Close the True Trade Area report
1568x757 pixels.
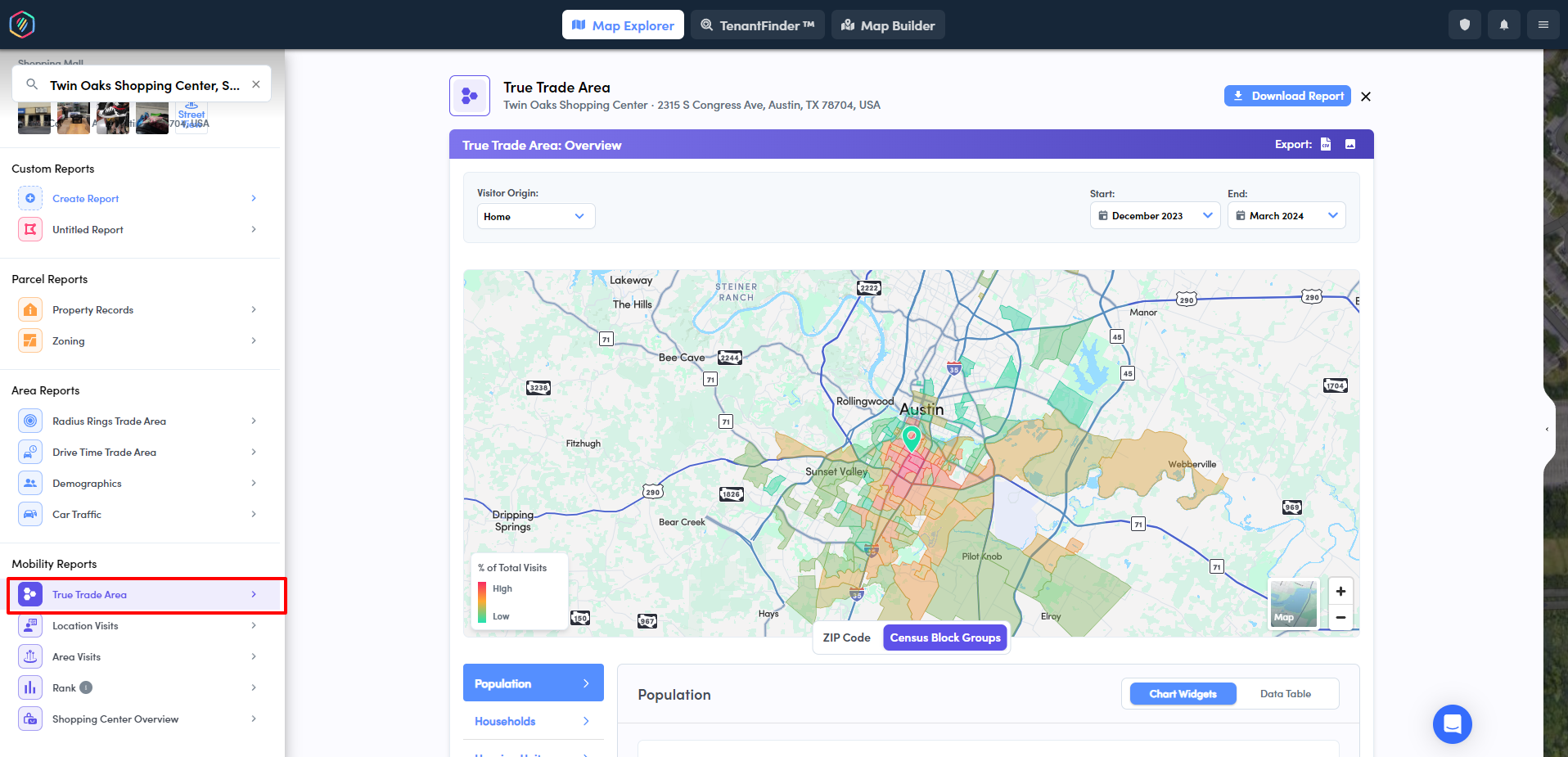click(x=1366, y=97)
